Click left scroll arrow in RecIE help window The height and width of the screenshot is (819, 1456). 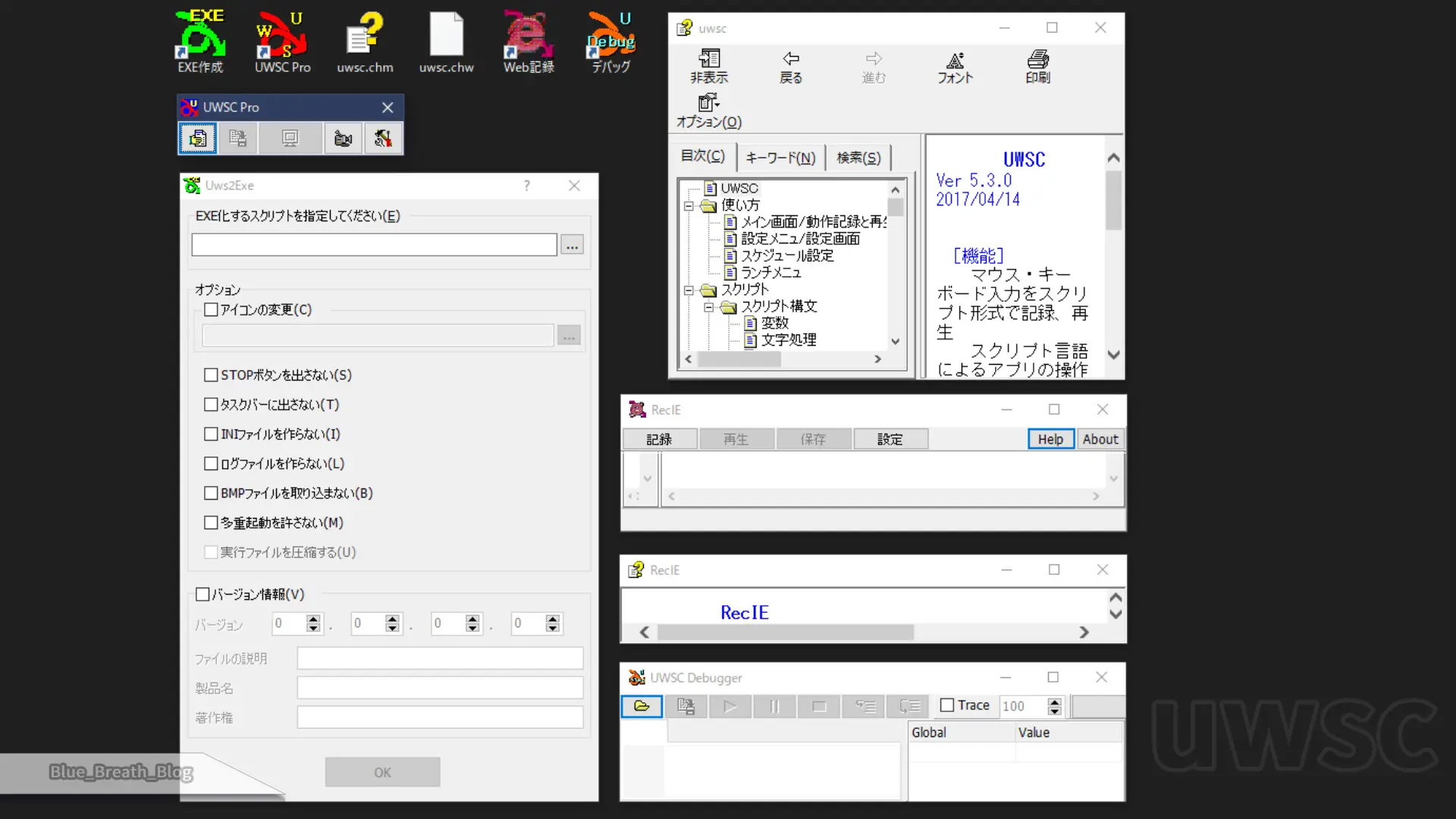coord(644,632)
